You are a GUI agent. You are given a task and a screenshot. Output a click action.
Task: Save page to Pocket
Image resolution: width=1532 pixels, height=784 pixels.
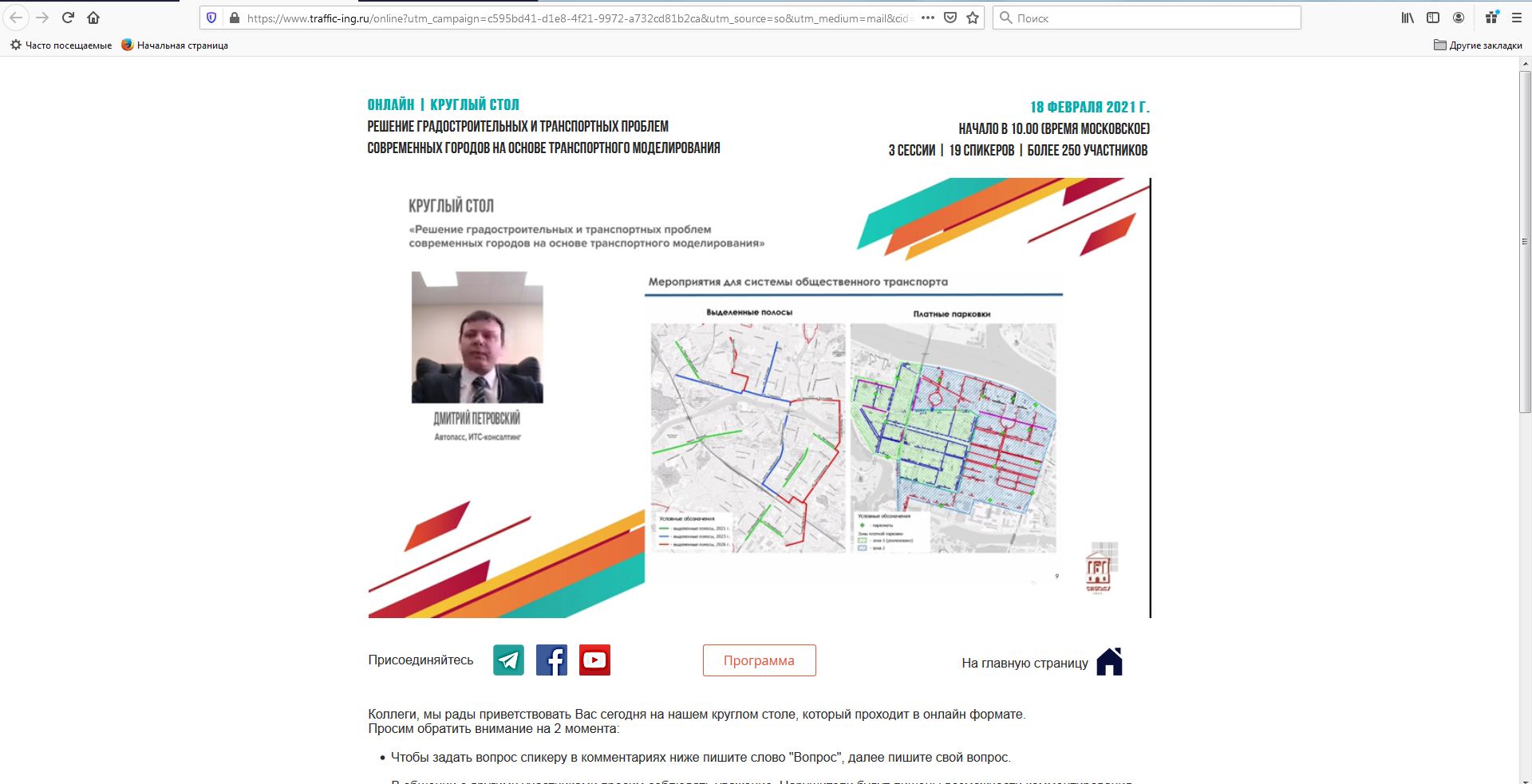click(x=950, y=18)
